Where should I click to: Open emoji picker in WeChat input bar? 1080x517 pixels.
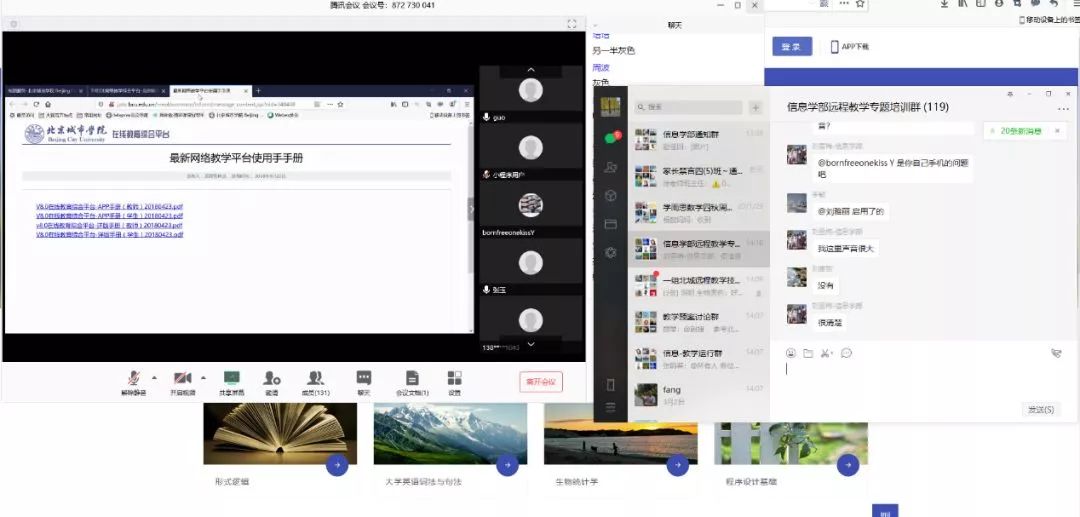pos(791,353)
